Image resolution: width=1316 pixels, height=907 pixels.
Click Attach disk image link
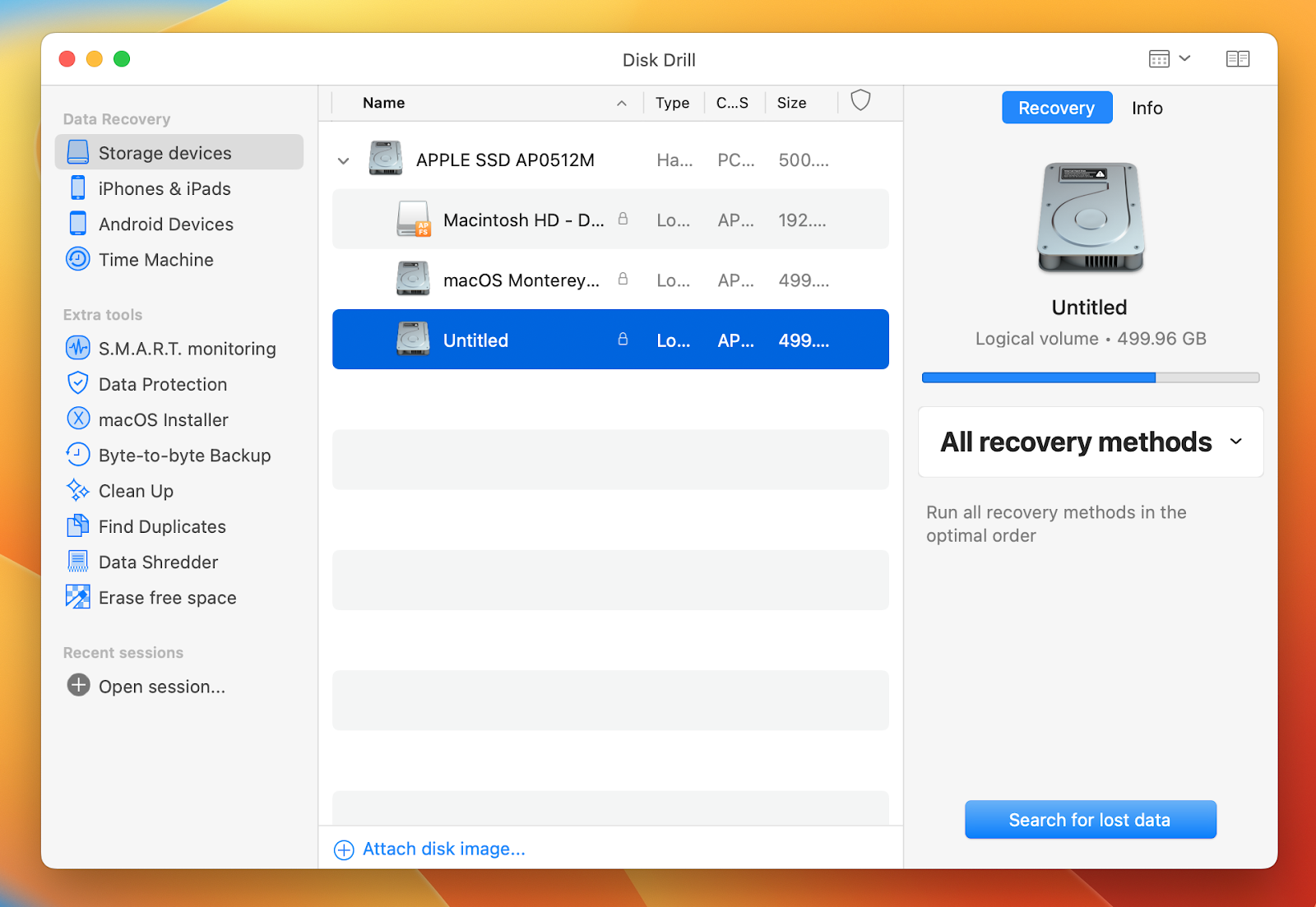pyautogui.click(x=429, y=849)
